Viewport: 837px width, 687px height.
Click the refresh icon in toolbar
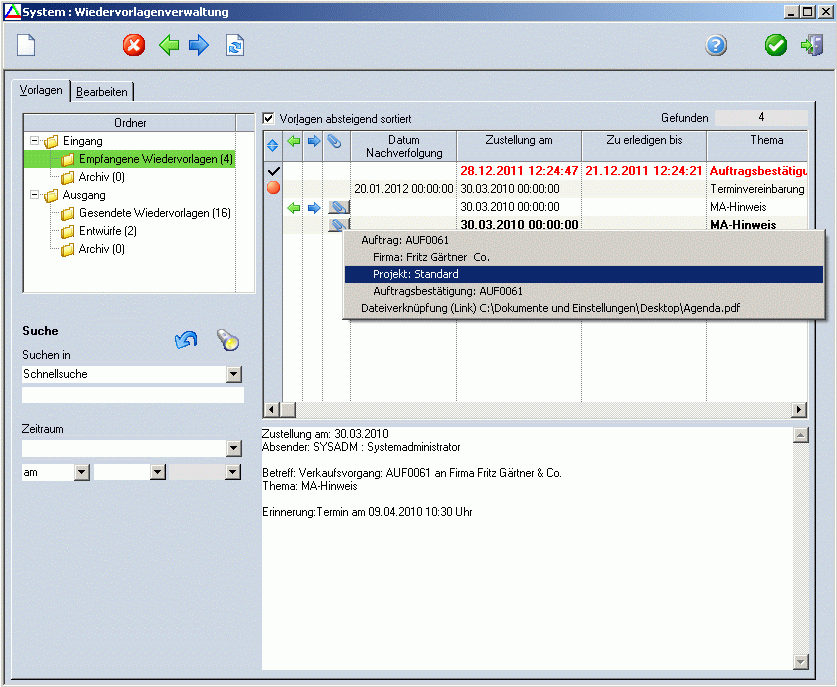(235, 46)
